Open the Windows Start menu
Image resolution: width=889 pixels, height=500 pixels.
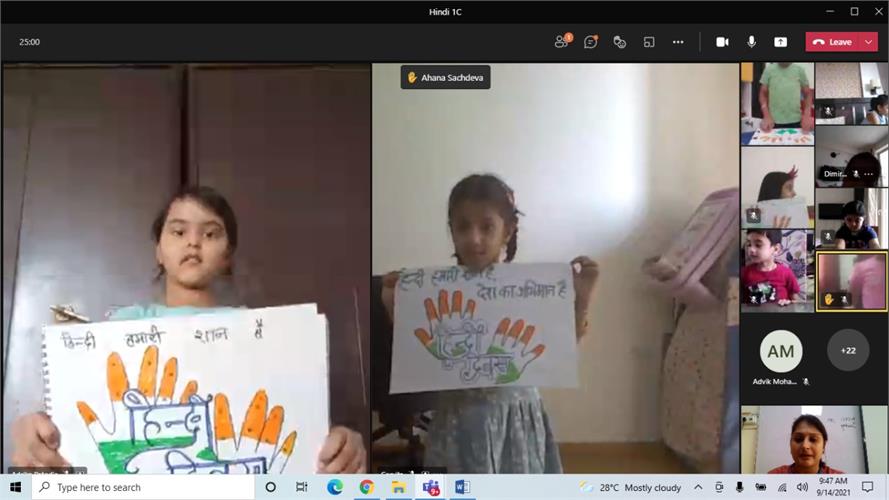click(16, 488)
